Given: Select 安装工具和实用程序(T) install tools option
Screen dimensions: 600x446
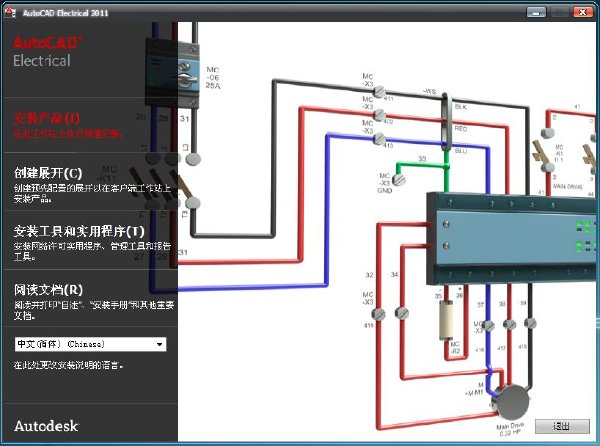Looking at the screenshot, I should tap(79, 231).
